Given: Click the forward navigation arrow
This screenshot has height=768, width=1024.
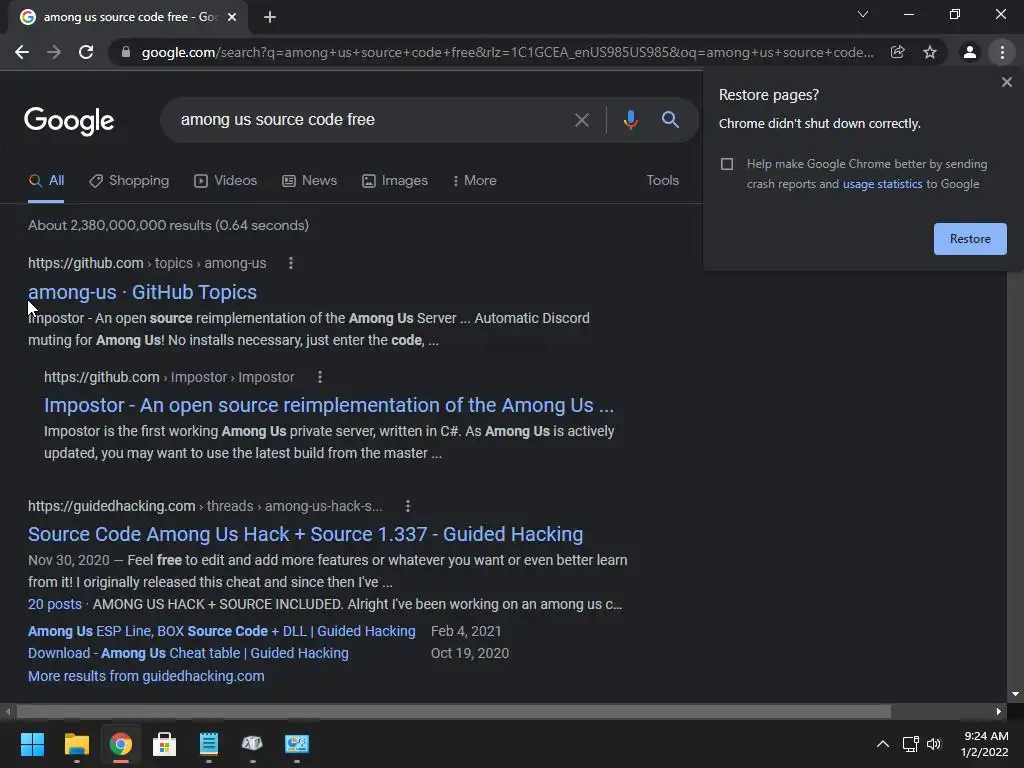Looking at the screenshot, I should tap(54, 52).
